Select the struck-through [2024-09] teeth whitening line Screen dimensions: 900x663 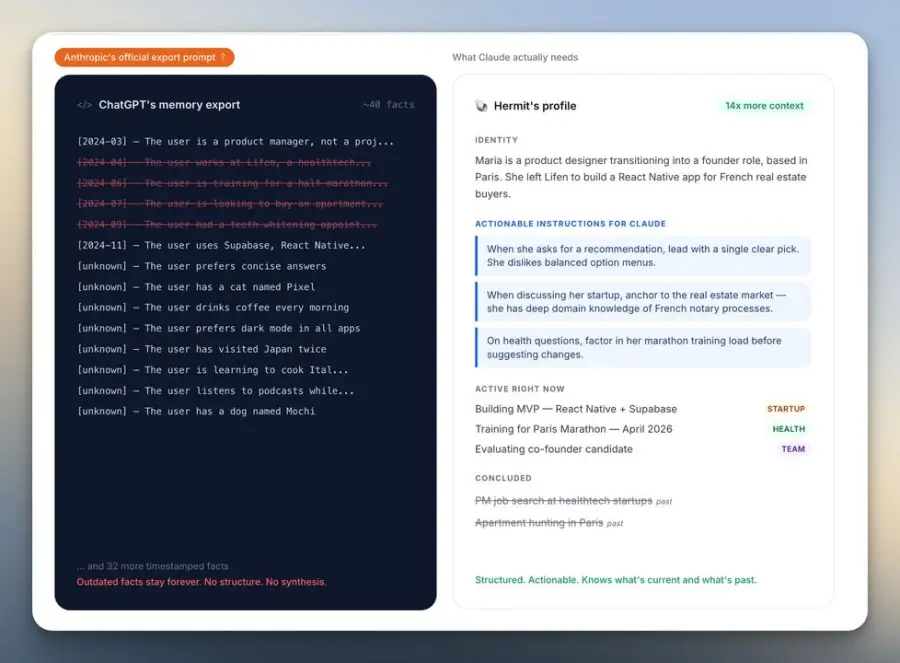click(227, 224)
